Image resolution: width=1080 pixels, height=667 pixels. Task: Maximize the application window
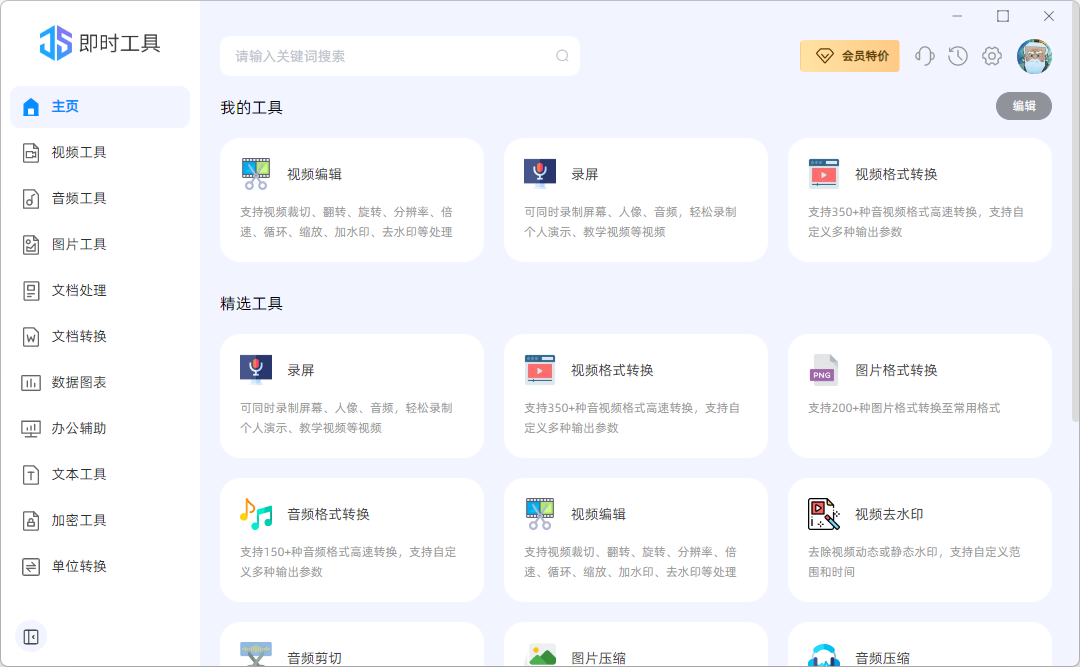(1003, 16)
